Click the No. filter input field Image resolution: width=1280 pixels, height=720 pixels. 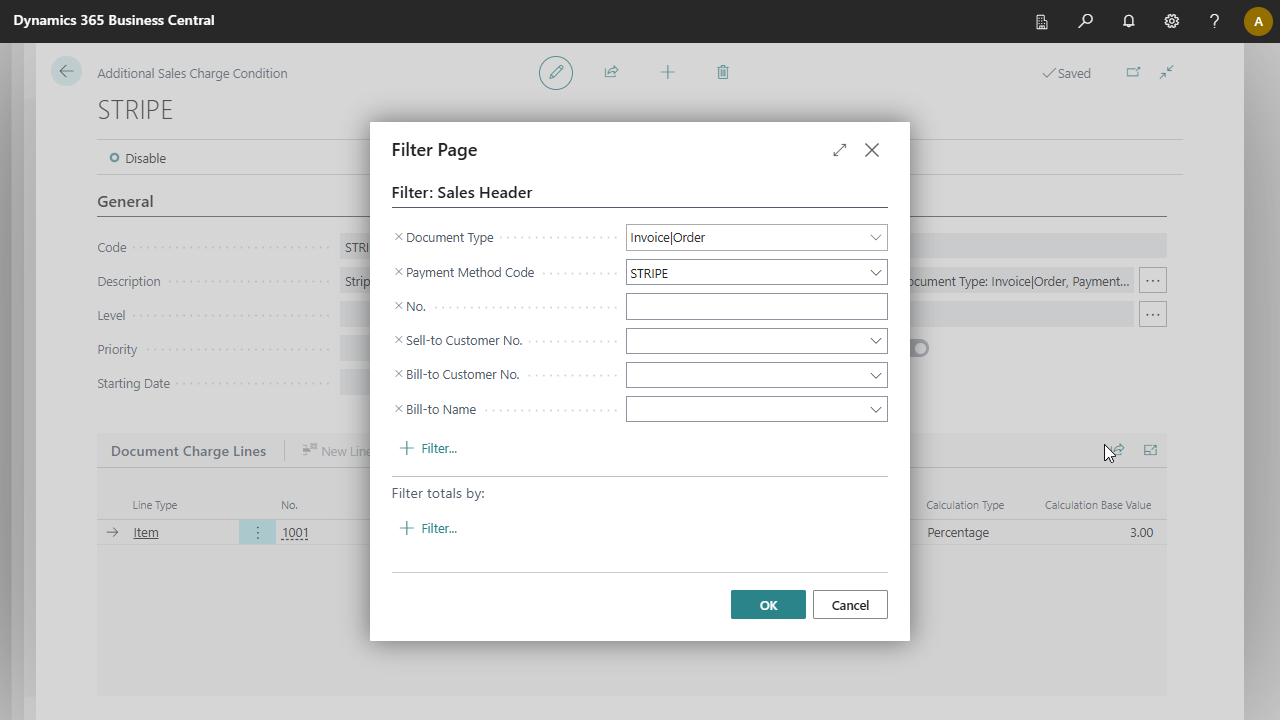756,306
